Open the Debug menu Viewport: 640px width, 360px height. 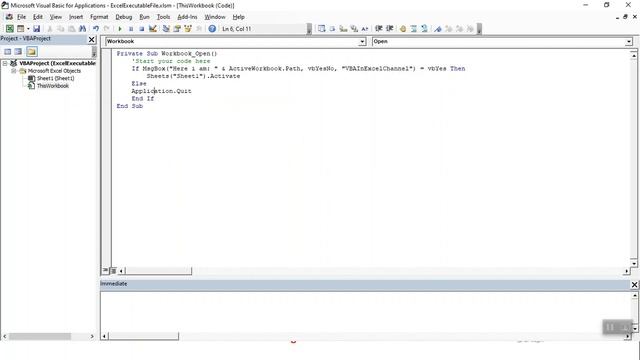(124, 17)
